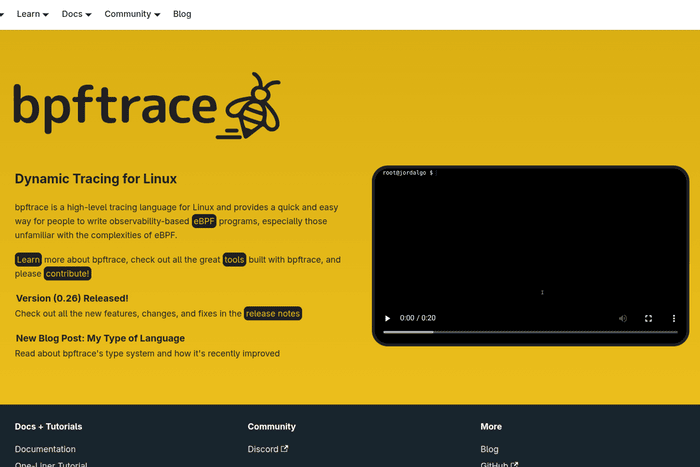Click the bpftrace bee logo
Image resolution: width=700 pixels, height=467 pixels.
click(x=147, y=106)
